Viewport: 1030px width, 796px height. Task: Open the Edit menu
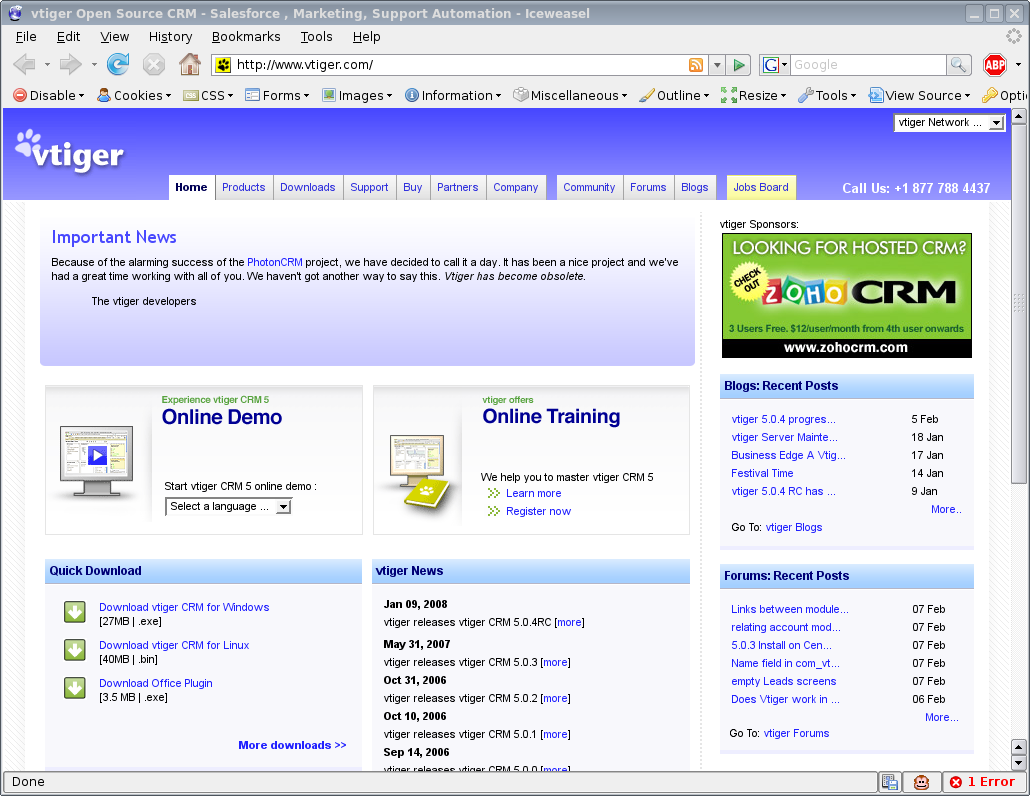pos(68,37)
